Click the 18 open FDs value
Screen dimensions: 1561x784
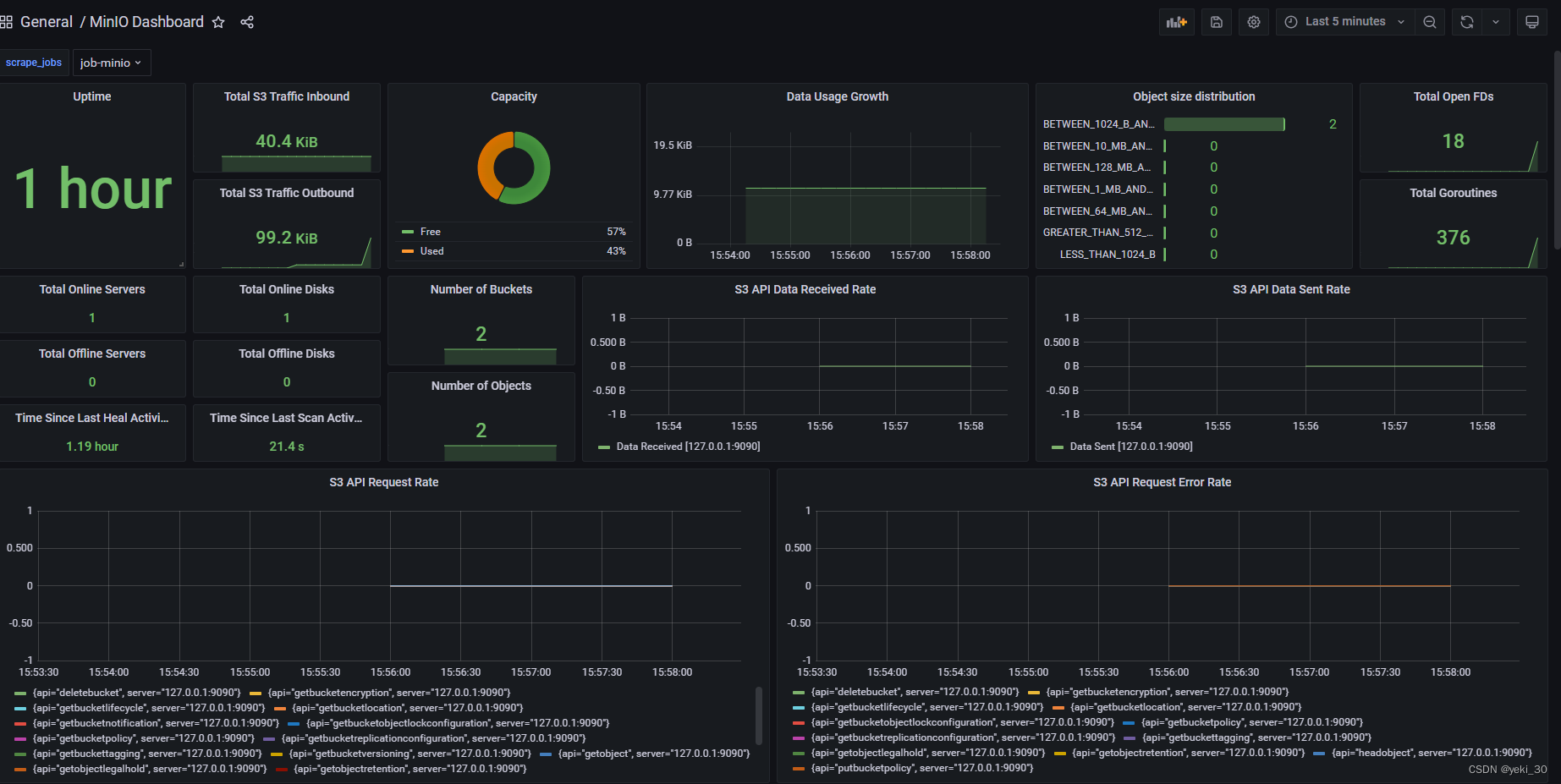(x=1454, y=141)
